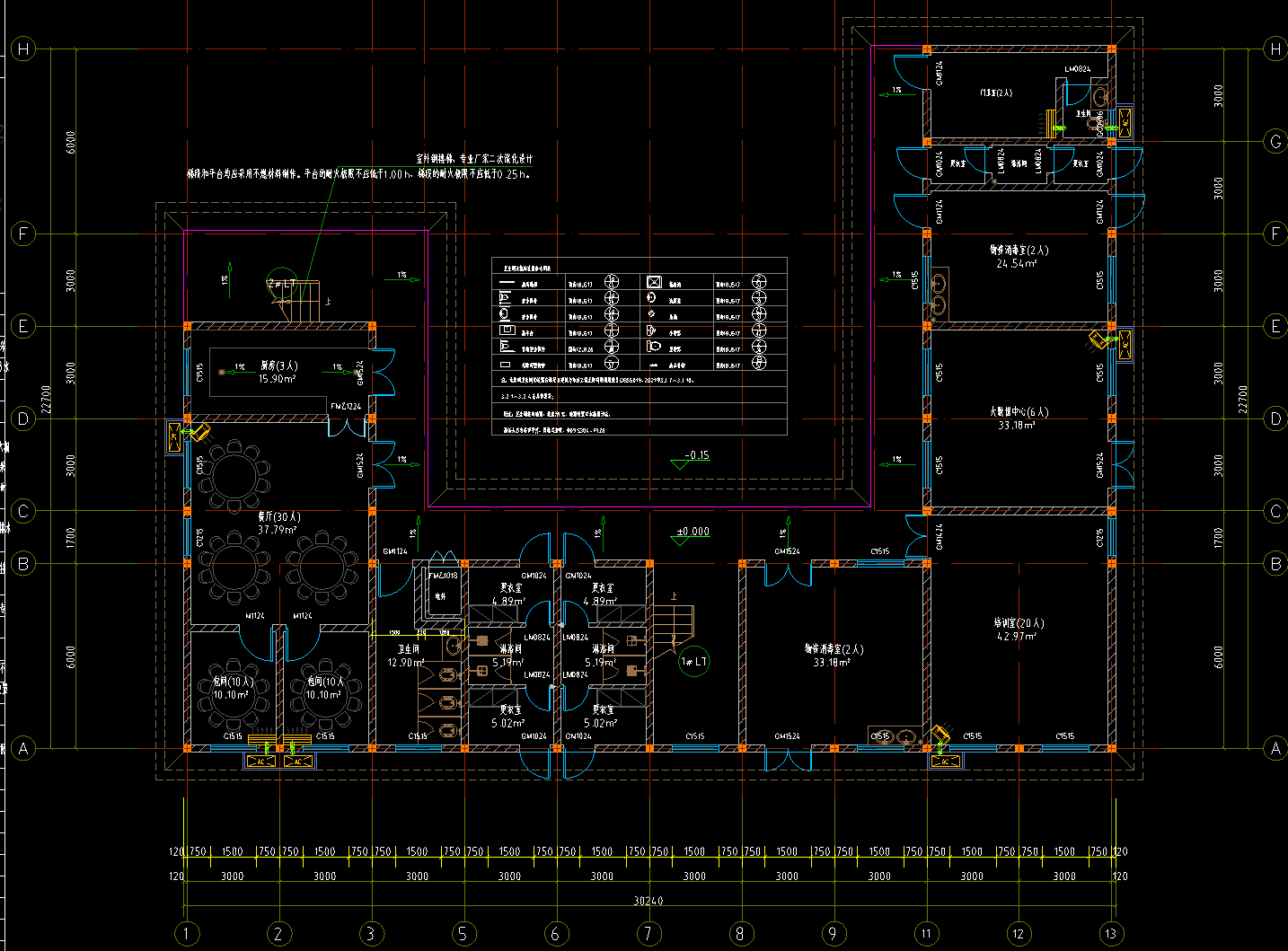Click grid axis bubble 7 at bottom
This screenshot has height=951, width=1288.
click(x=648, y=934)
